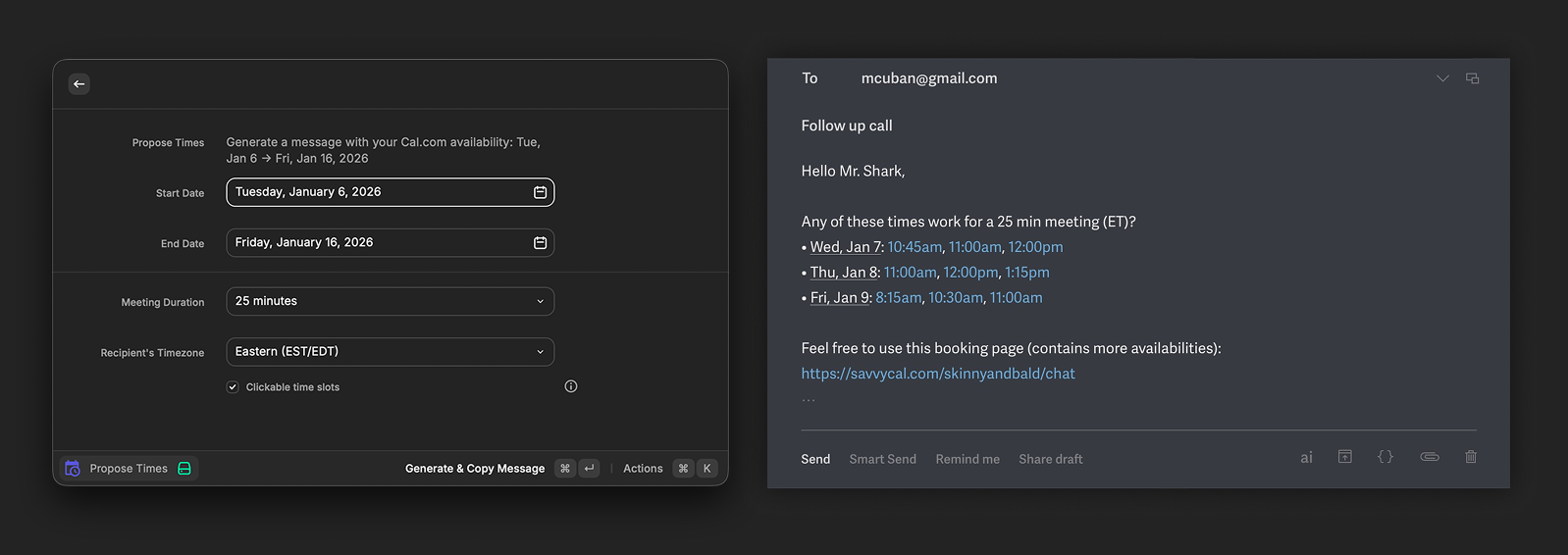Click the curly braces snippet icon

[x=1385, y=457]
